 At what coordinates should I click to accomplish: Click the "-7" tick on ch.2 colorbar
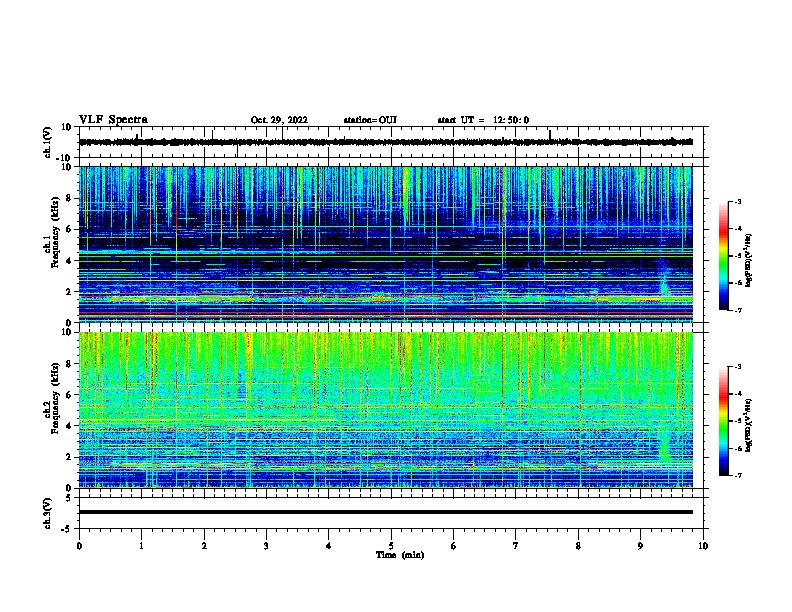click(x=737, y=476)
